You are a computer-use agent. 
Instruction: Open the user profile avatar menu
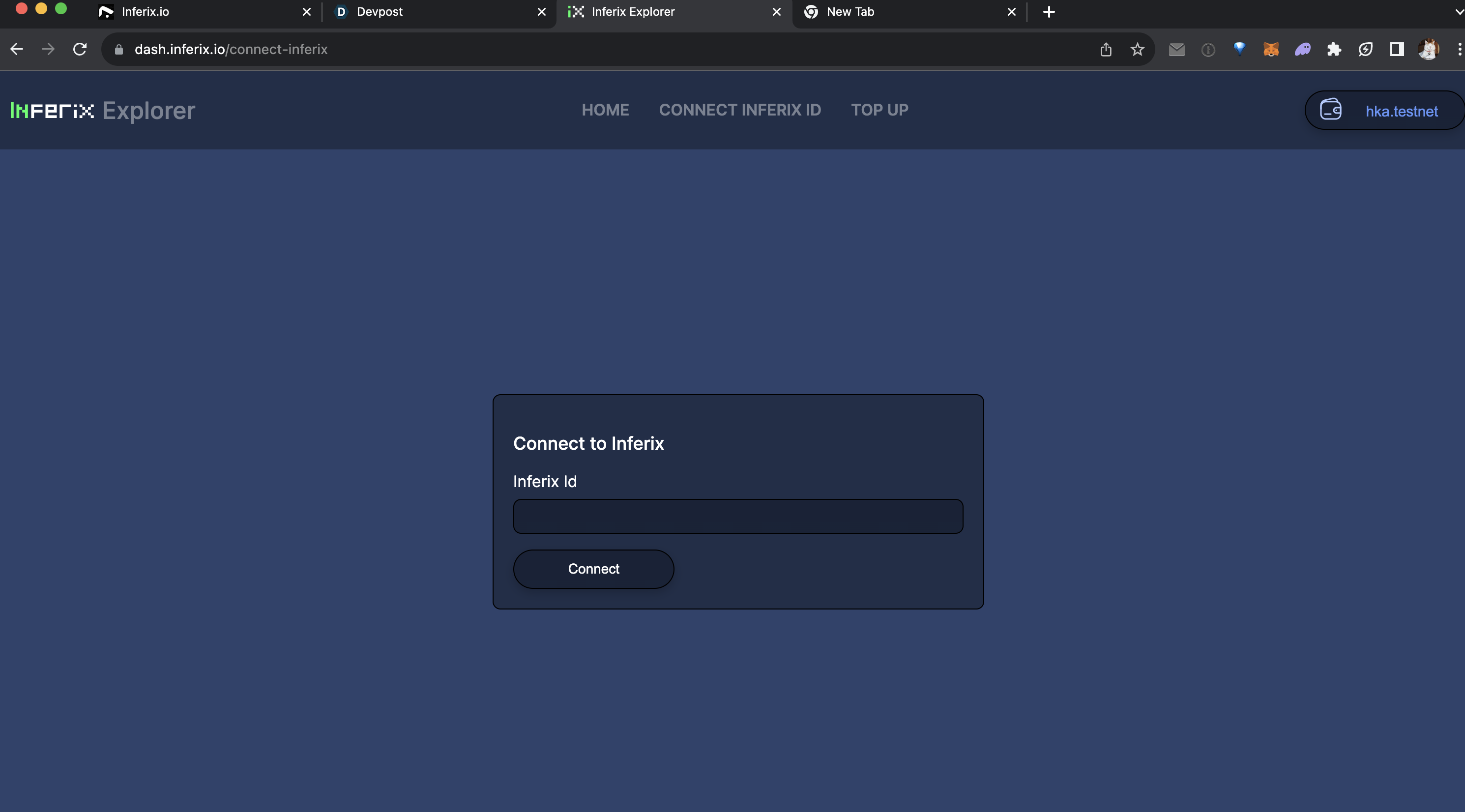[x=1428, y=50]
